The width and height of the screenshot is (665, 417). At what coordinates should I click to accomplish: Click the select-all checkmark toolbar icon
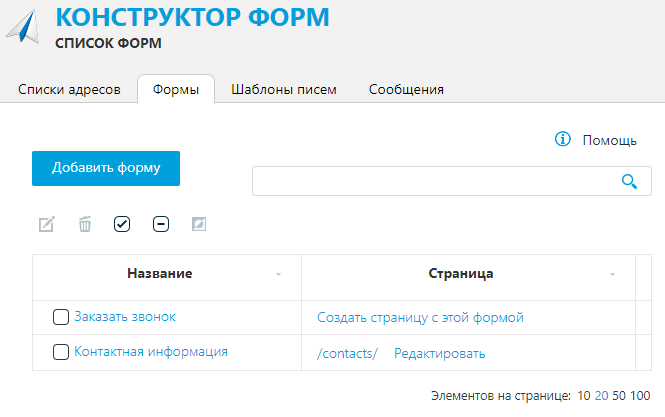(x=122, y=224)
